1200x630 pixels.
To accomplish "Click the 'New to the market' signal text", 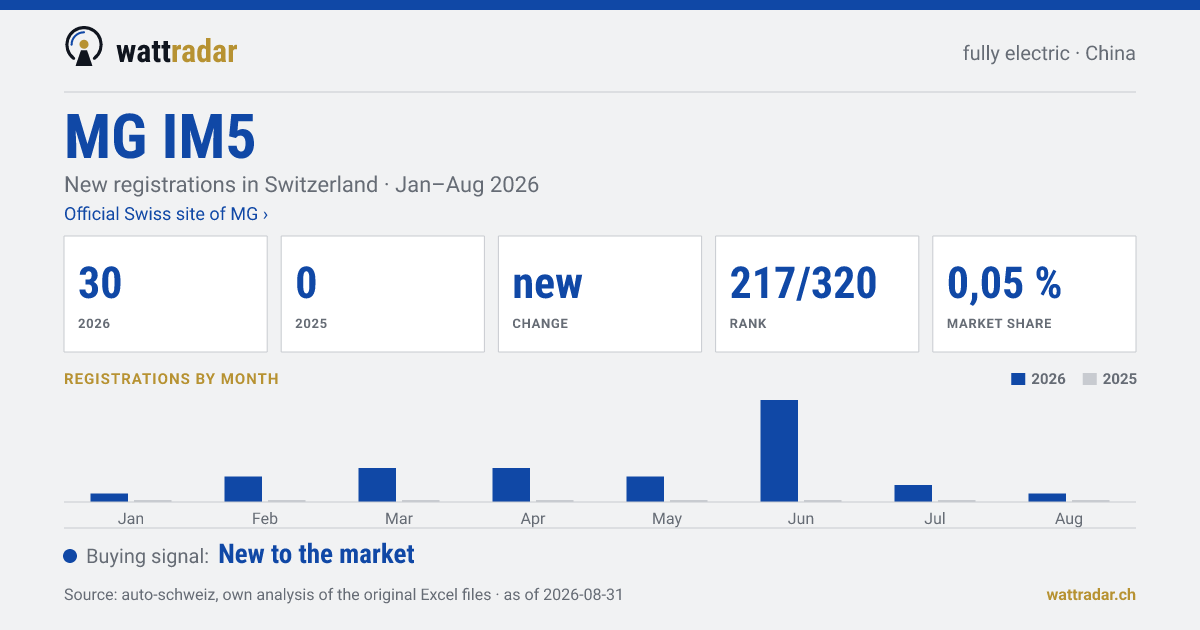I will pos(316,554).
